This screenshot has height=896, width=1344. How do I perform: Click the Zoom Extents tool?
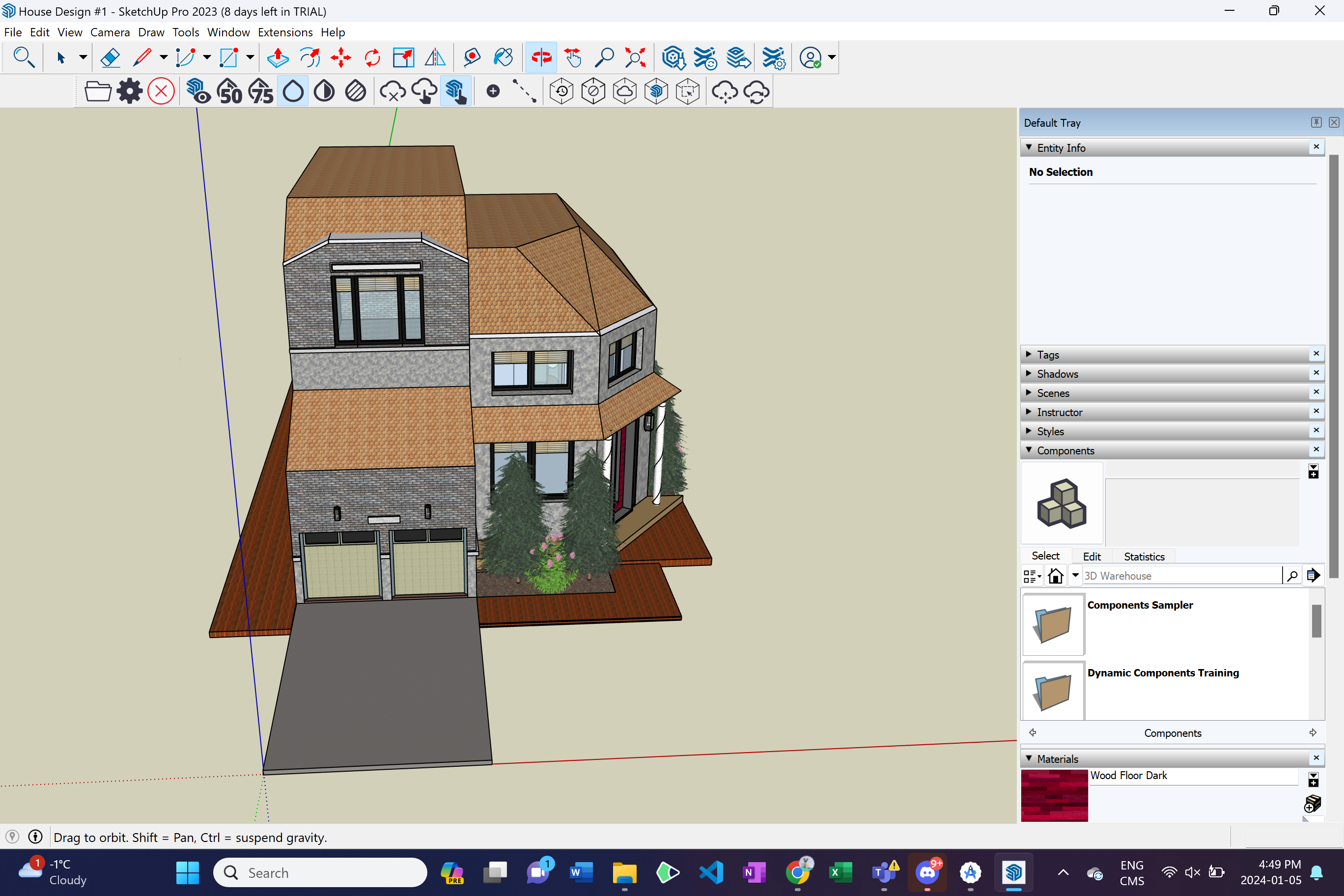pos(635,57)
